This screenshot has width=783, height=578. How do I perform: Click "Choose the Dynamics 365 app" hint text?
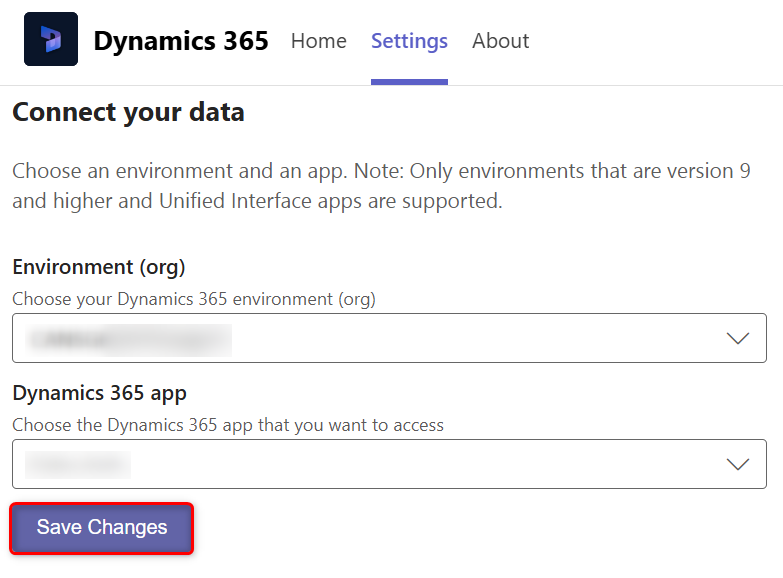pyautogui.click(x=228, y=425)
